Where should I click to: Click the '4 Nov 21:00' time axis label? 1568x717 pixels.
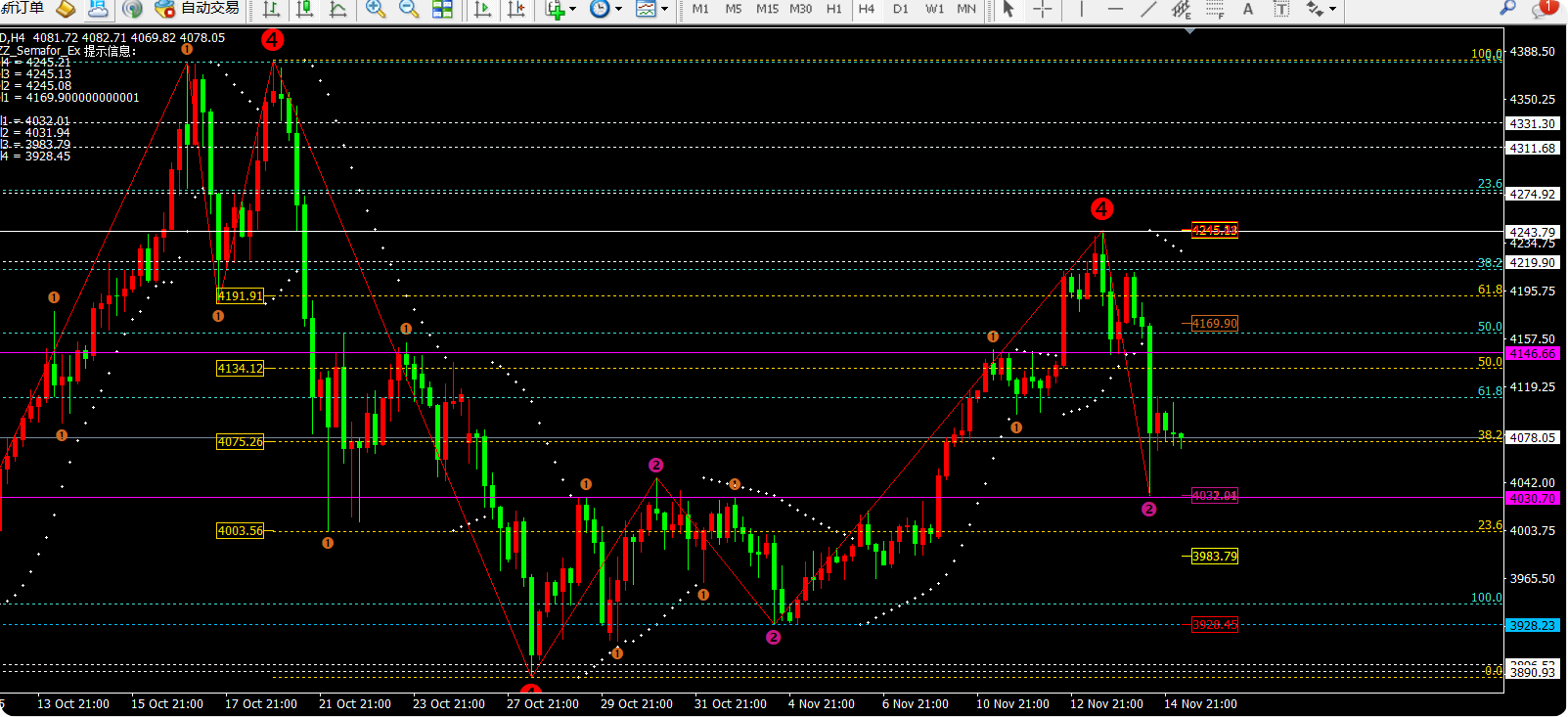coord(822,704)
